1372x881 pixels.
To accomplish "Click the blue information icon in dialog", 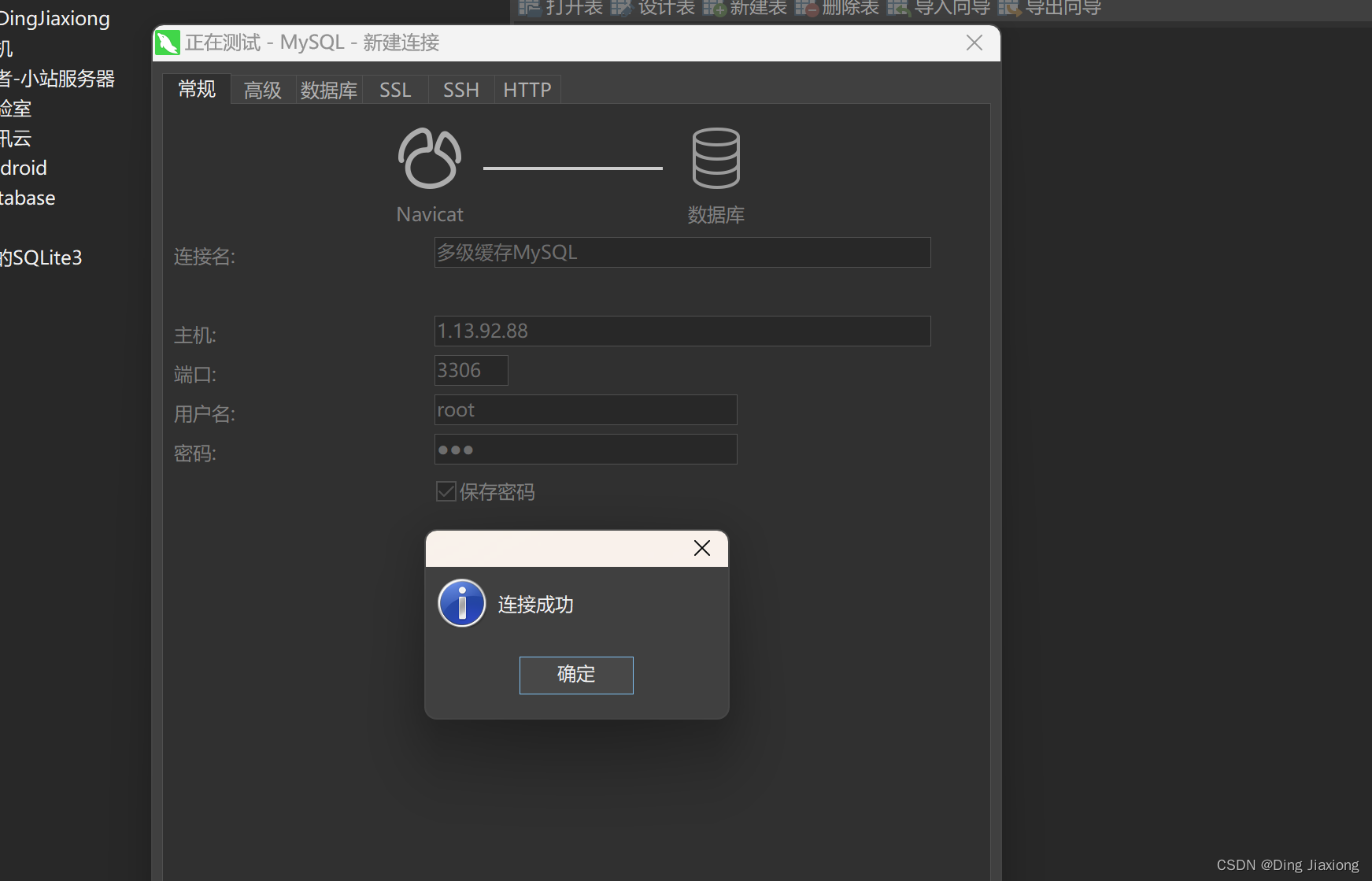I will [x=462, y=603].
